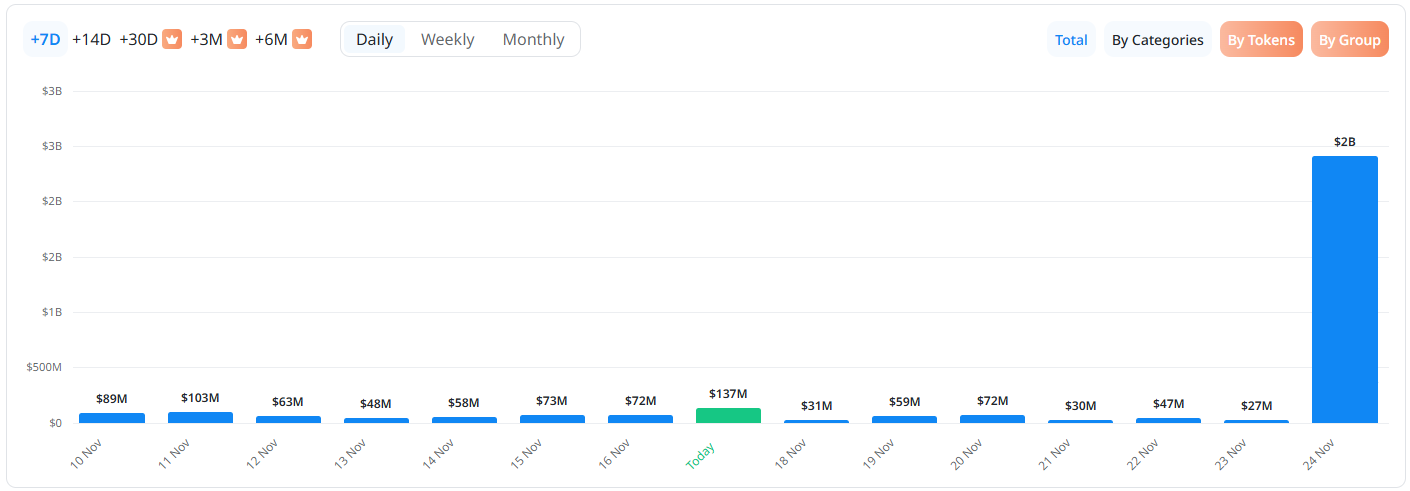Click the green Today bar
The width and height of the screenshot is (1410, 491).
tap(728, 415)
